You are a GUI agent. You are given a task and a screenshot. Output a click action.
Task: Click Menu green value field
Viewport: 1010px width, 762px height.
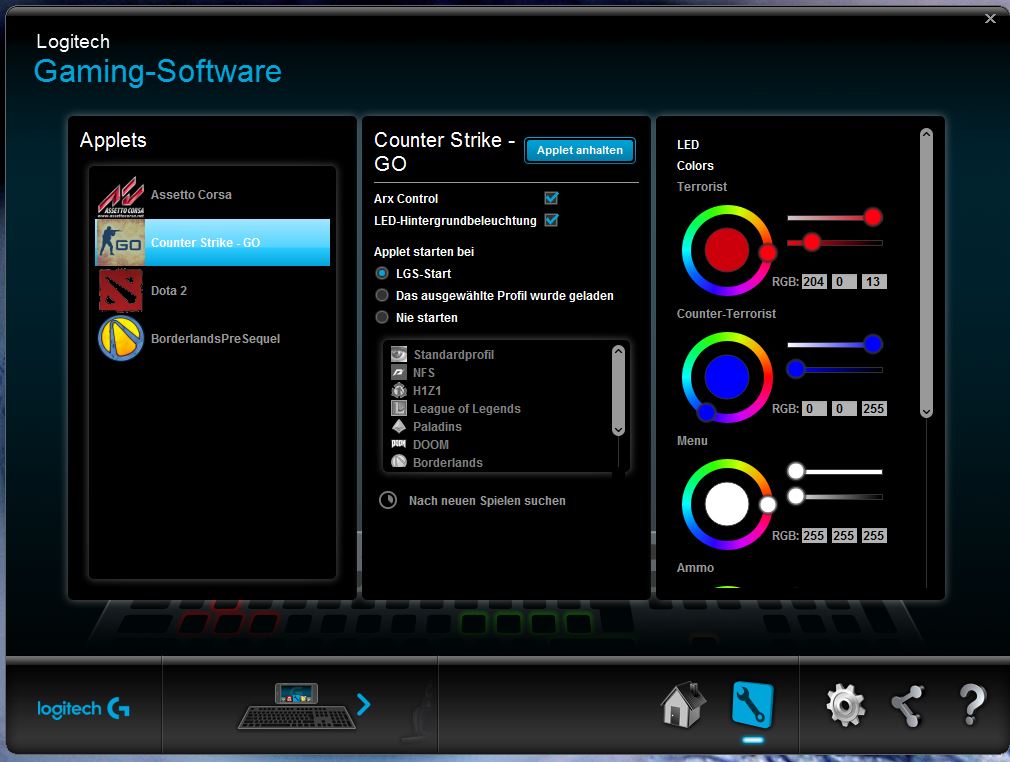click(843, 535)
